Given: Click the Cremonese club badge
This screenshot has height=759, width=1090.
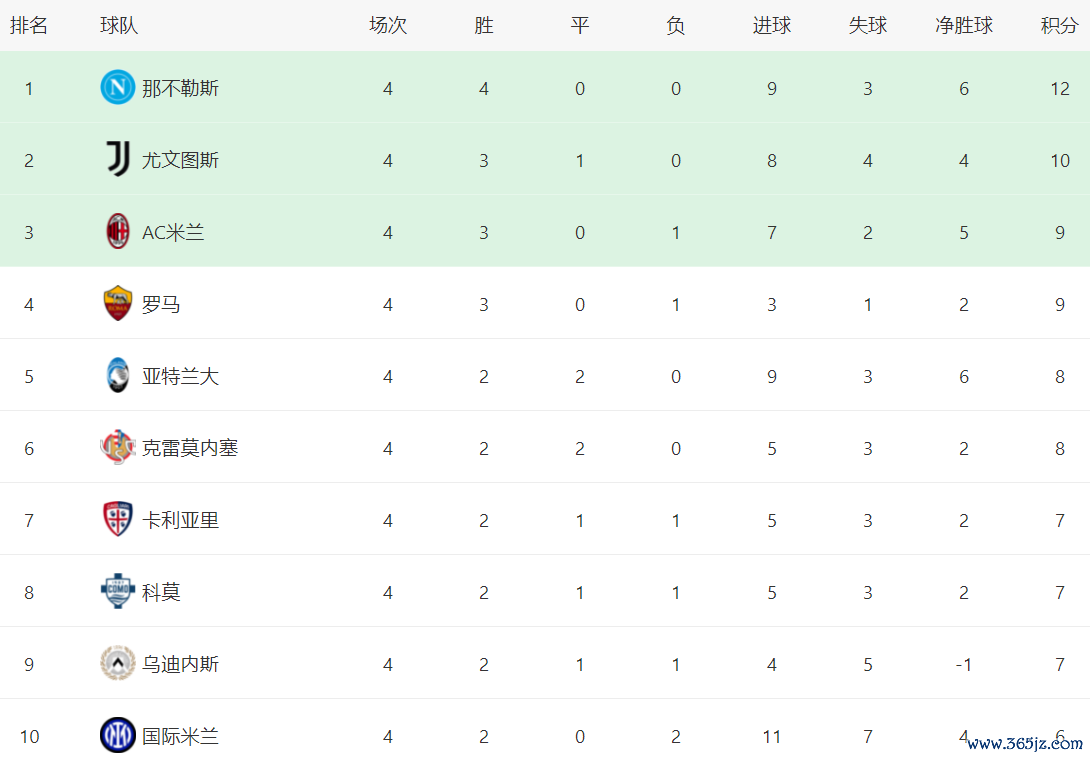Looking at the screenshot, I should coord(118,448).
